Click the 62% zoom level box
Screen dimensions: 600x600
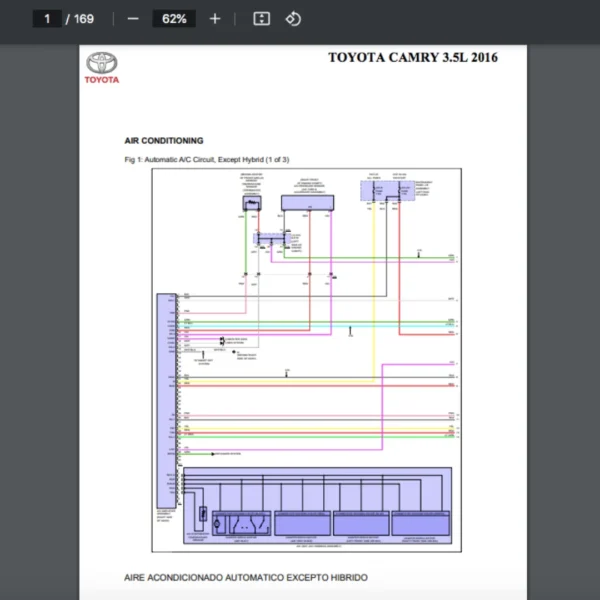click(174, 19)
